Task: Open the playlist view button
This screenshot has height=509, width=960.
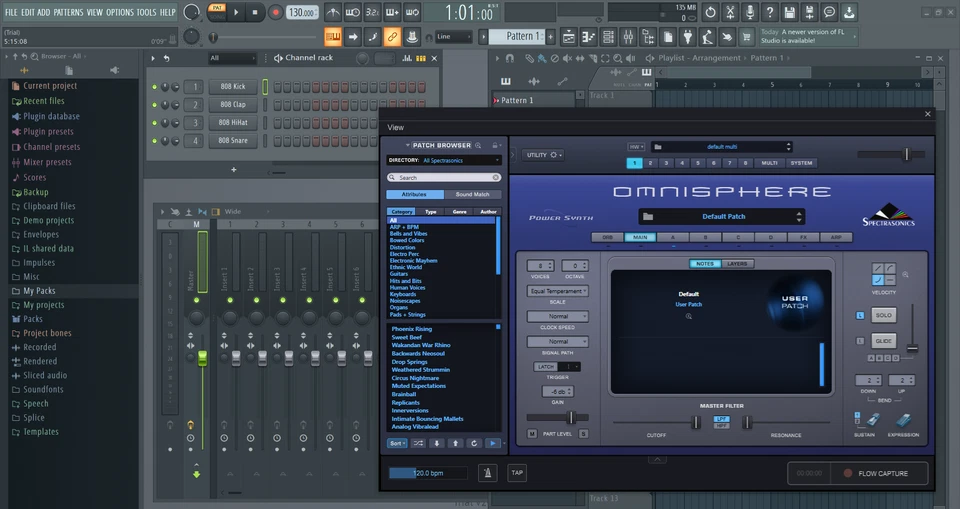Action: point(569,37)
